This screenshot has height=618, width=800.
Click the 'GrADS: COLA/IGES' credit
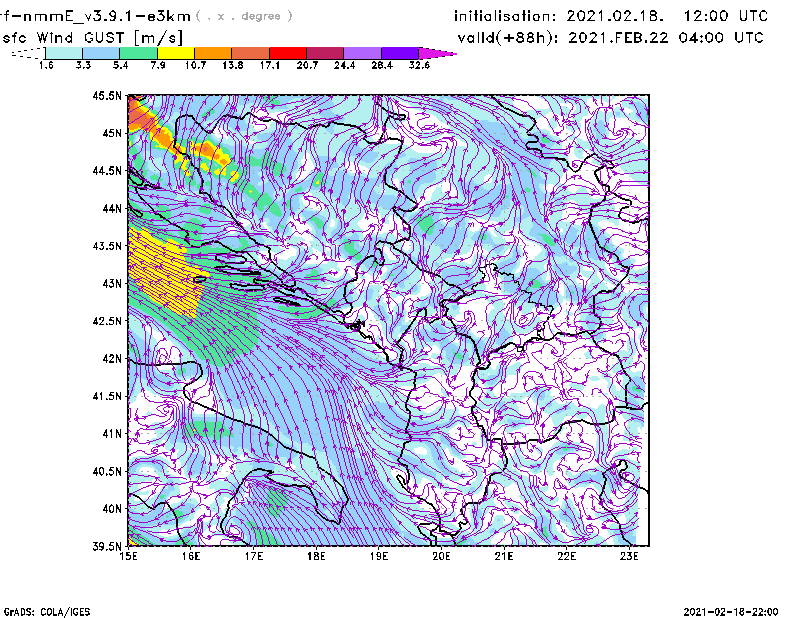click(47, 612)
